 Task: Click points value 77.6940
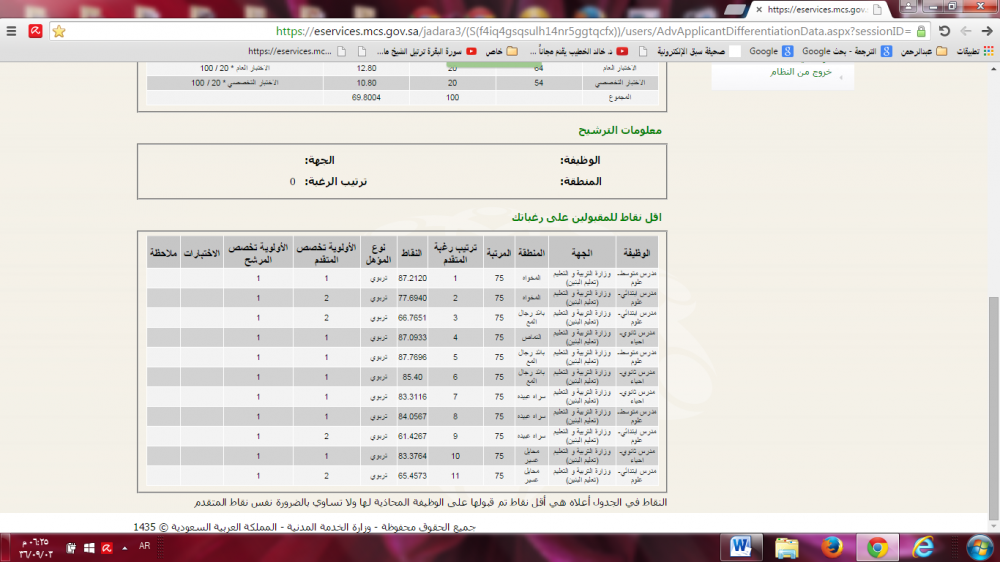click(x=413, y=298)
